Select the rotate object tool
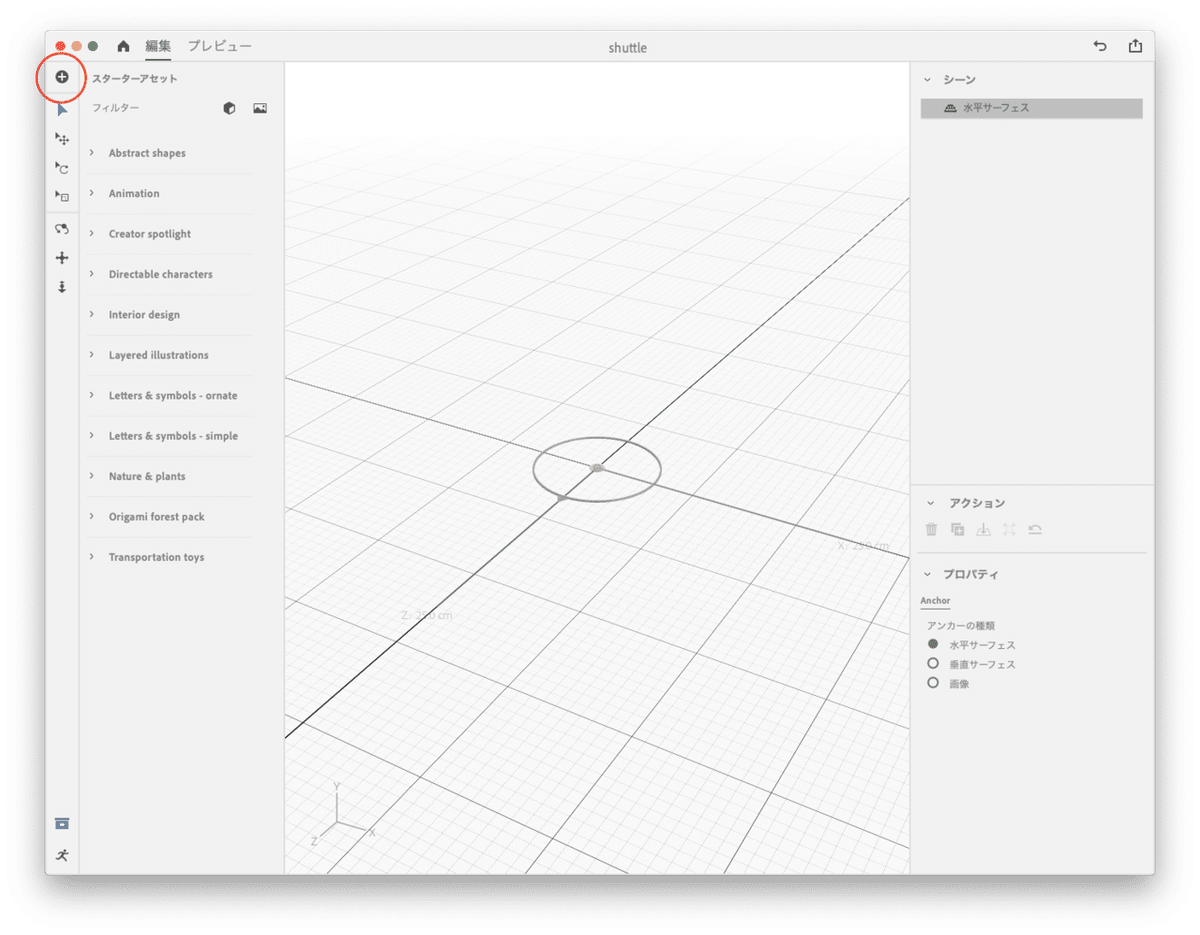 [x=62, y=168]
